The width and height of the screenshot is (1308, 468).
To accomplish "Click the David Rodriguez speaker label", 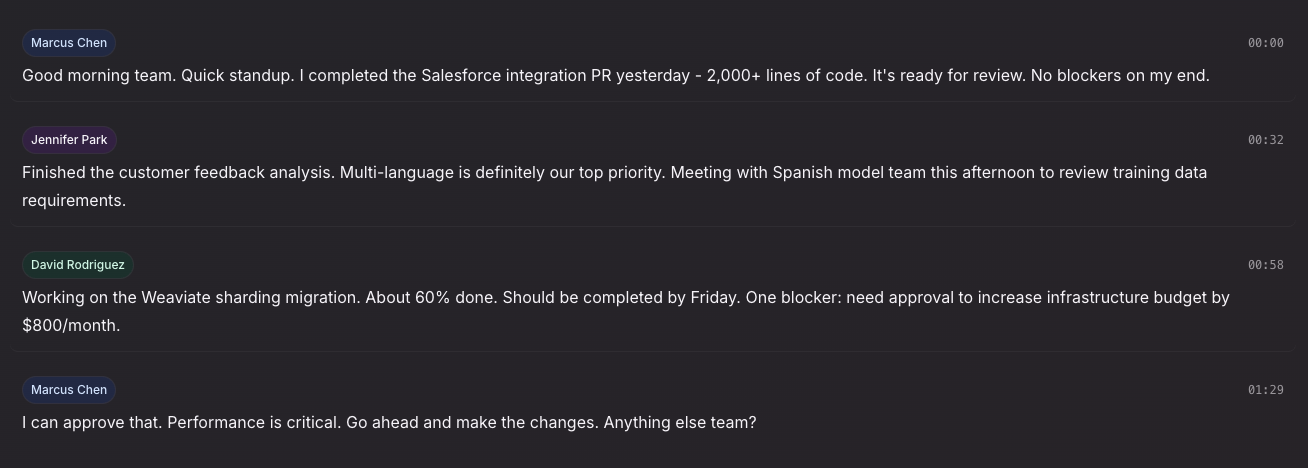I will 77,265.
